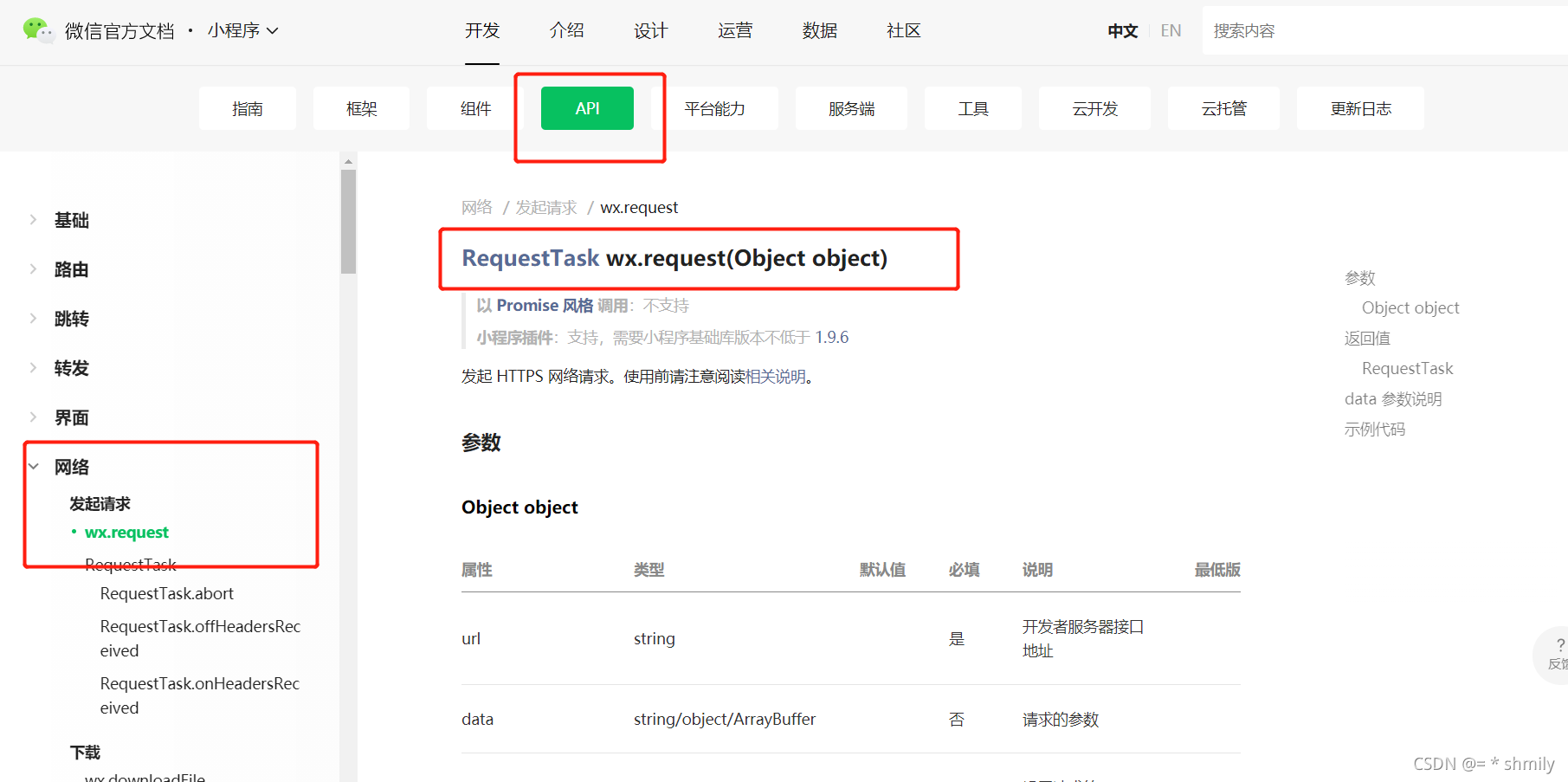Open the 小程序插件 link
Screen dimensions: 1568x782
point(514,337)
